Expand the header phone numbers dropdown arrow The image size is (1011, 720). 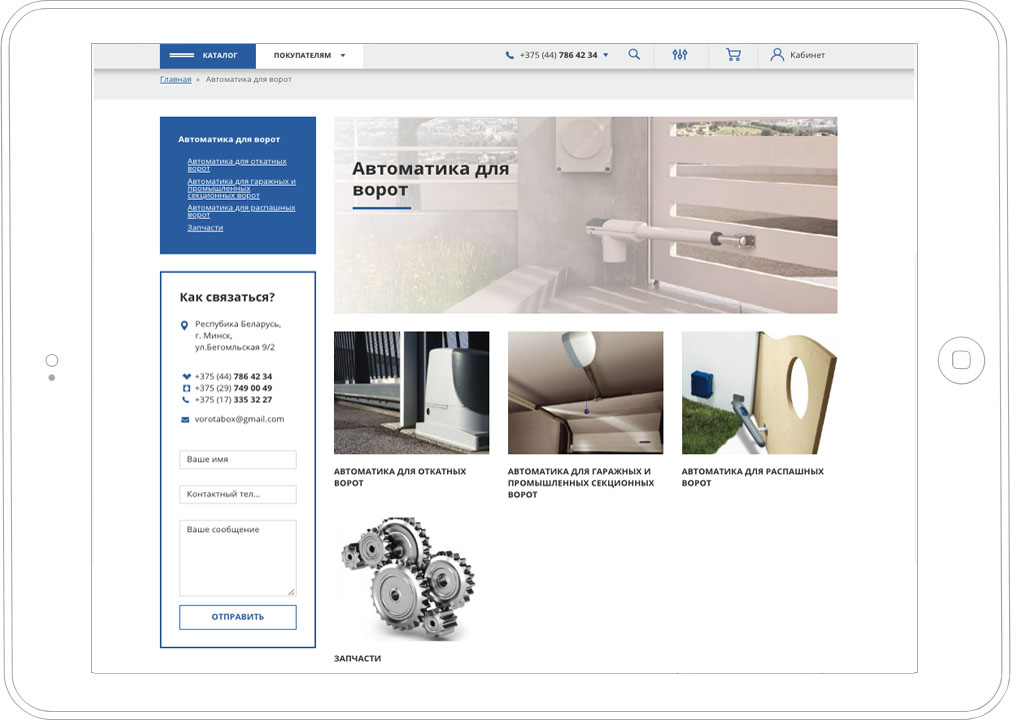(605, 55)
